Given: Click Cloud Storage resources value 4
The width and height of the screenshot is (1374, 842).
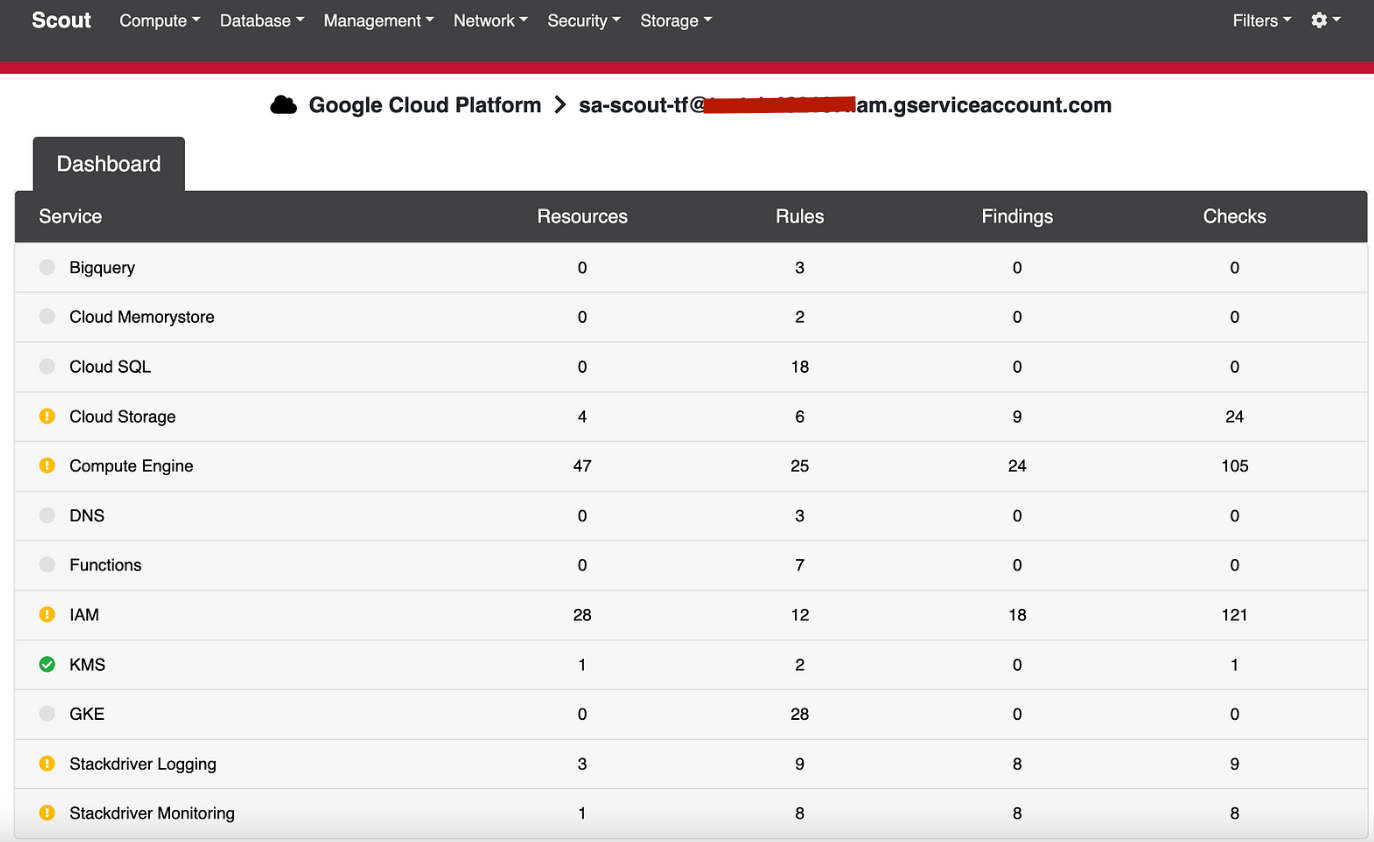Looking at the screenshot, I should [582, 417].
